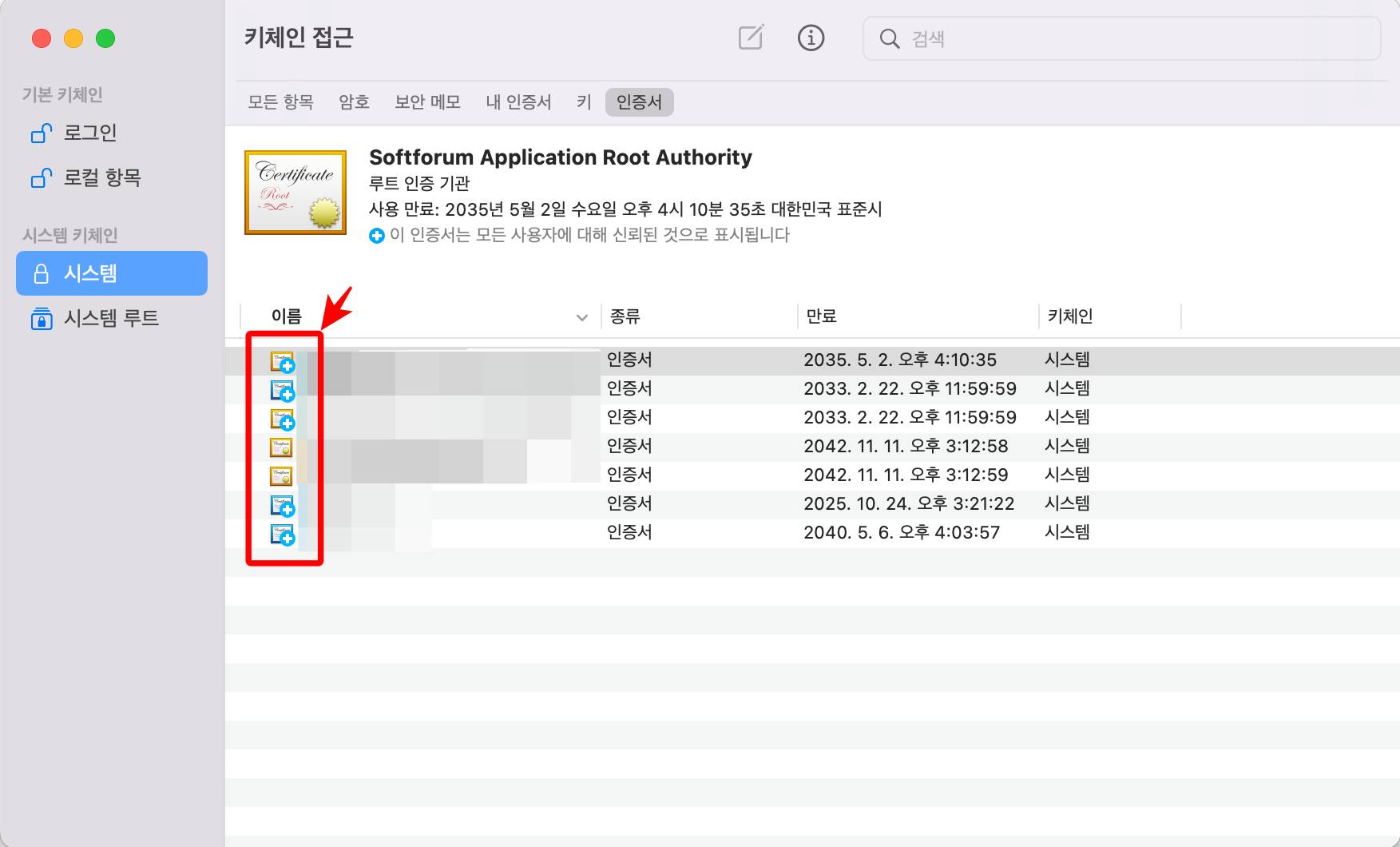Click certificate icon expiring 2040. 5. 6.
This screenshot has height=847, width=1400.
pos(283,535)
